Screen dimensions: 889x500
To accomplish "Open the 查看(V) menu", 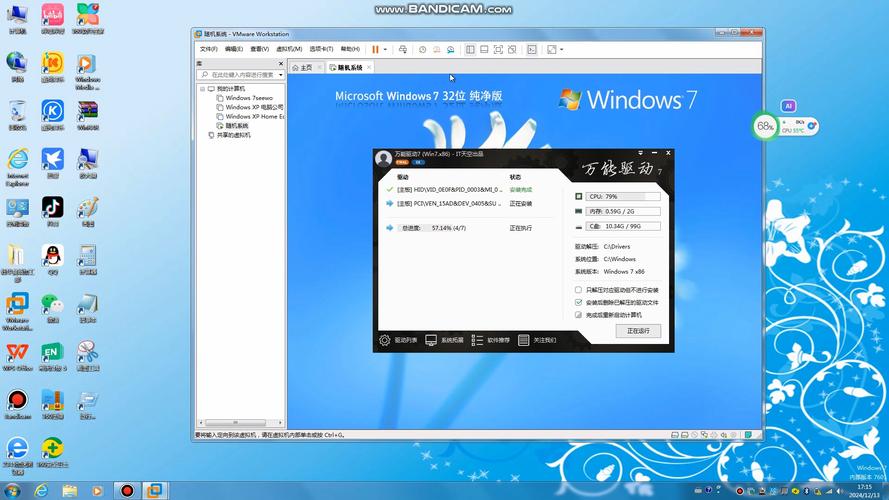I will point(259,49).
